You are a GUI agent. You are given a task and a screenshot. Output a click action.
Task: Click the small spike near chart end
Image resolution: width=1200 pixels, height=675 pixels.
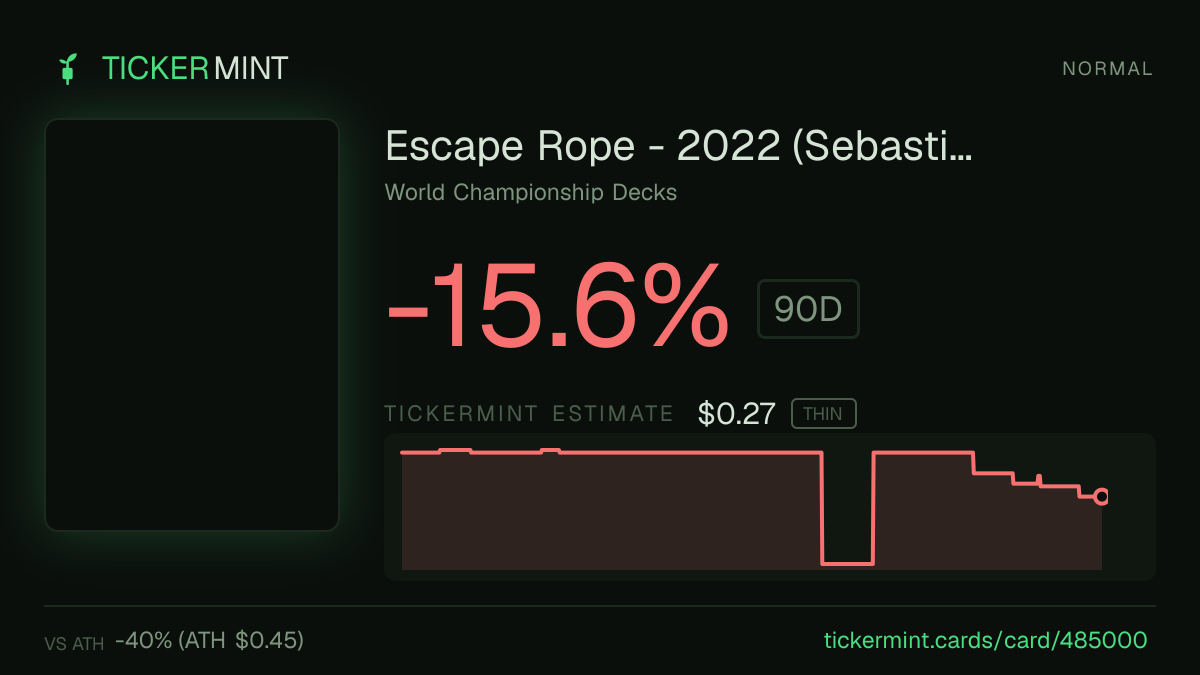point(1039,480)
